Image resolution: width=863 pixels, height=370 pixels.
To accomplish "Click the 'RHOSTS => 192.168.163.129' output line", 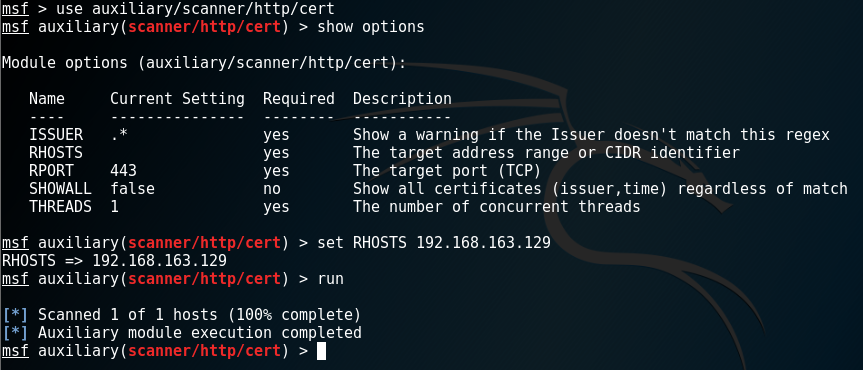I will point(114,260).
